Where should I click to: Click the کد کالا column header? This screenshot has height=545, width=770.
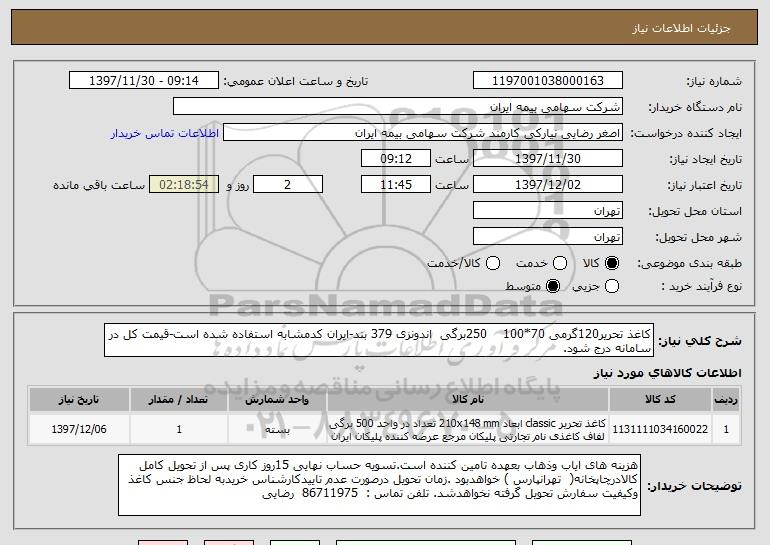[x=660, y=400]
